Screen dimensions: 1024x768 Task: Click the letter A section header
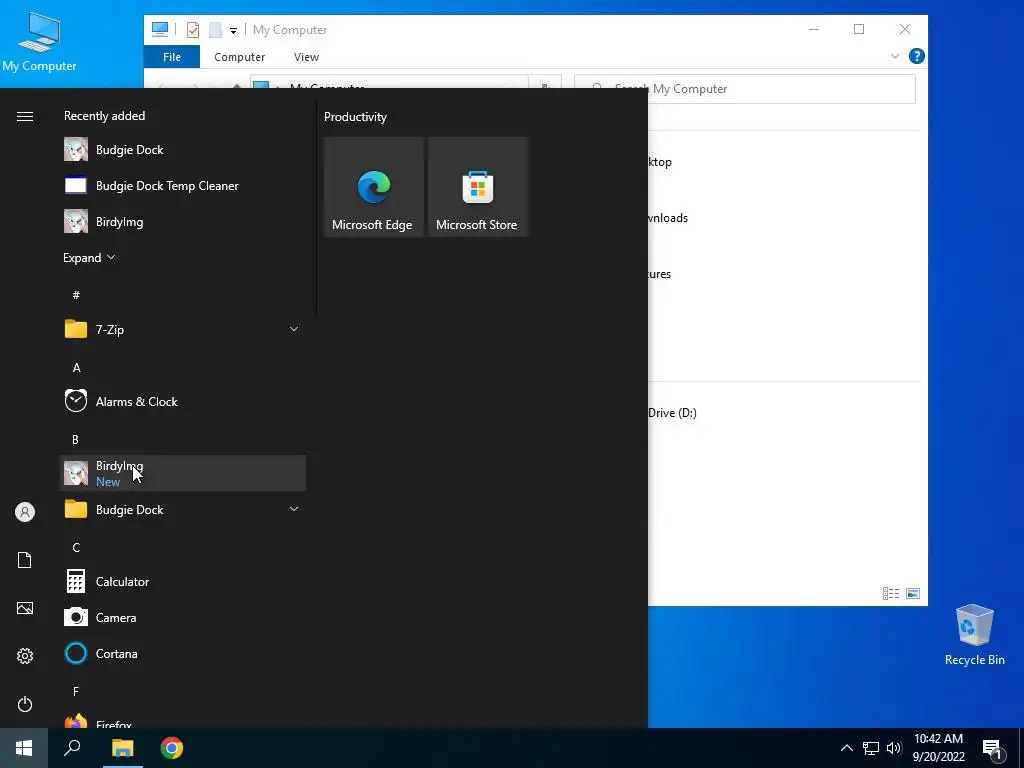coord(76,368)
